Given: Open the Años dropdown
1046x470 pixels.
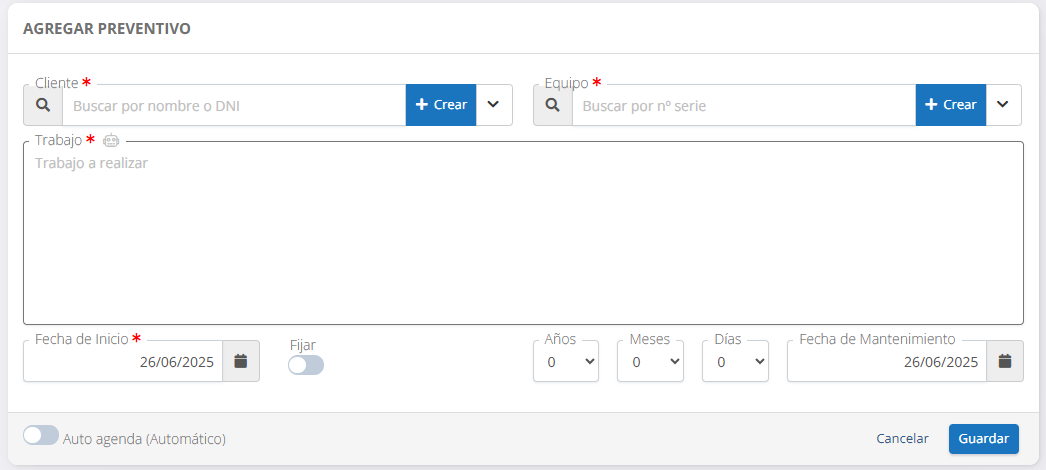Looking at the screenshot, I should coord(566,362).
